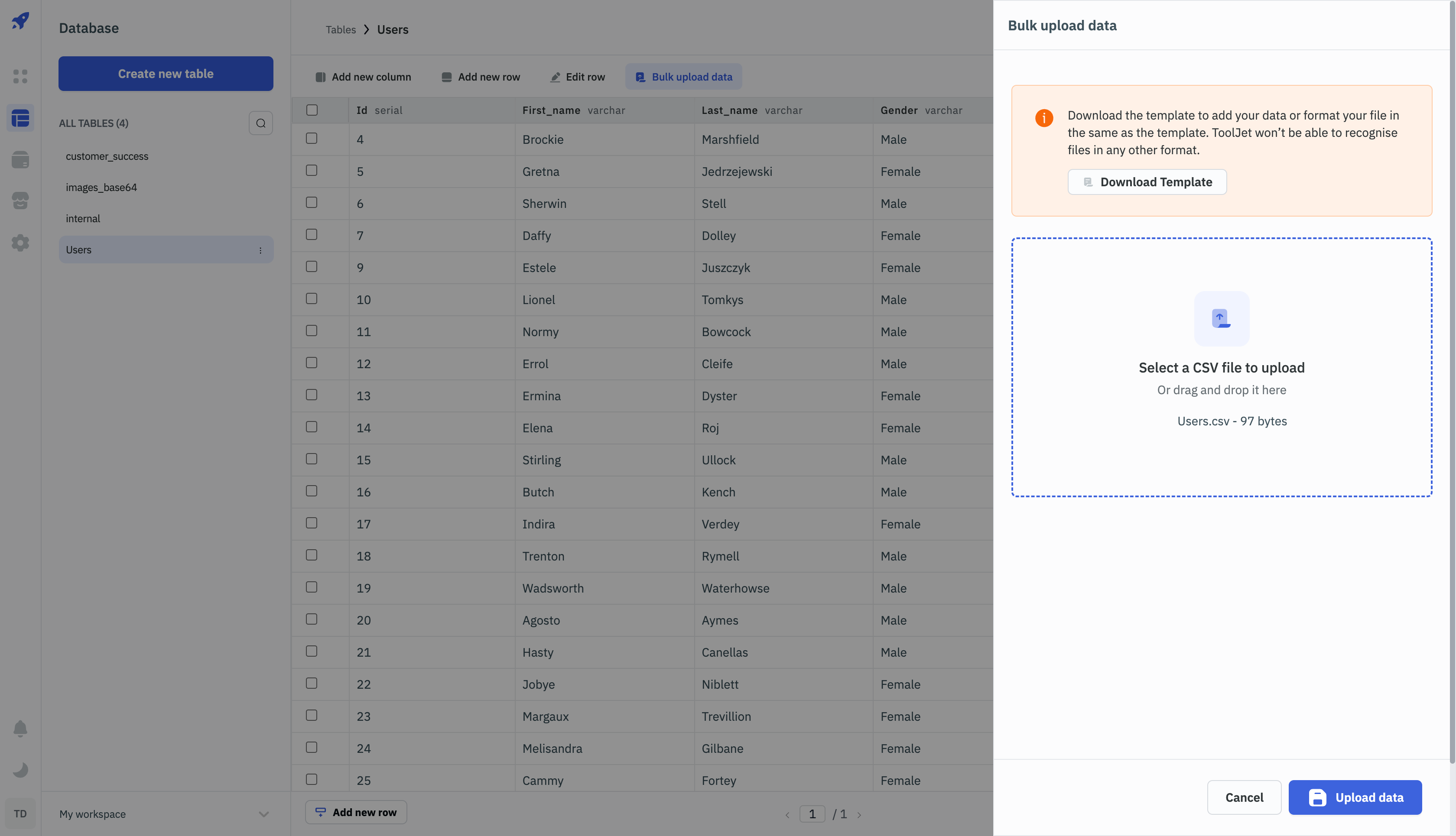Toggle the select-all rows checkbox

point(312,110)
